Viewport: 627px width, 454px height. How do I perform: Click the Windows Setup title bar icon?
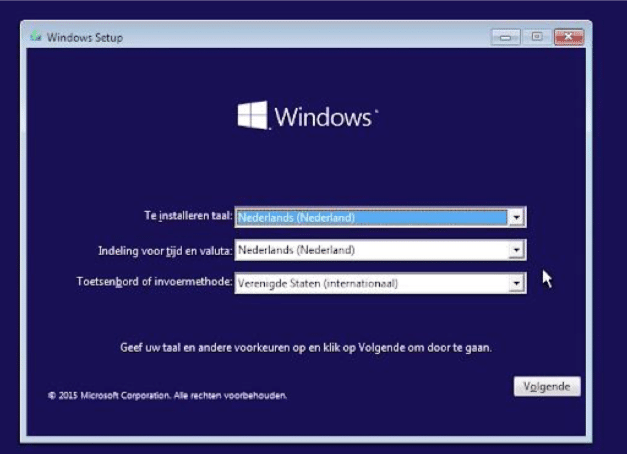point(36,37)
